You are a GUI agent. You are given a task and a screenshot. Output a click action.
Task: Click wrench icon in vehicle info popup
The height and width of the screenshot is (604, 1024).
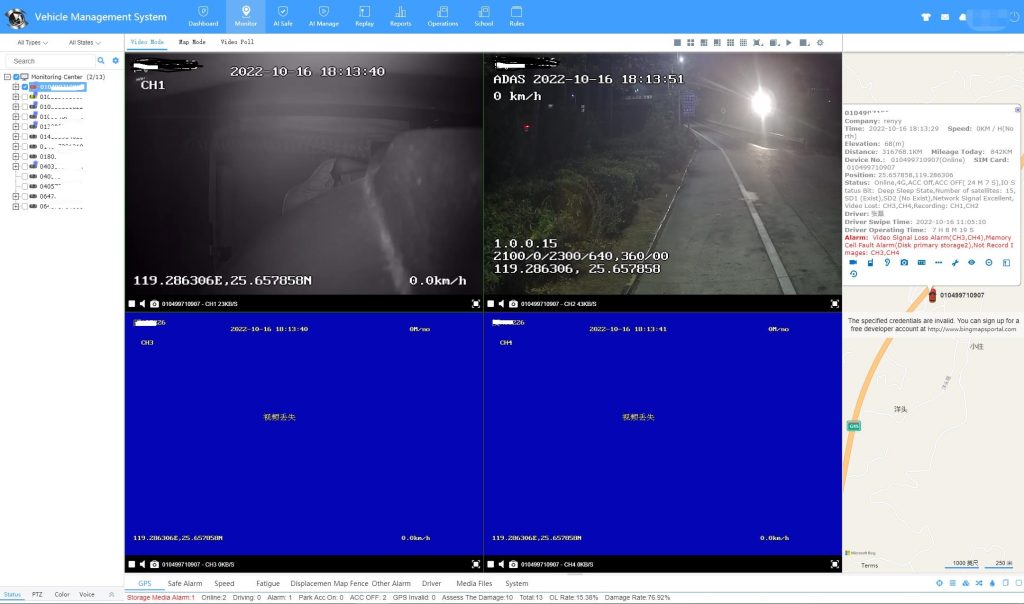(x=954, y=262)
